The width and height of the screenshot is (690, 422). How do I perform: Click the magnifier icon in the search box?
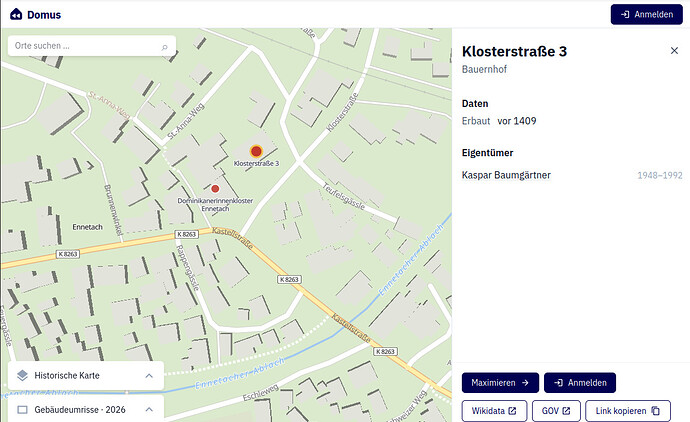tap(165, 47)
